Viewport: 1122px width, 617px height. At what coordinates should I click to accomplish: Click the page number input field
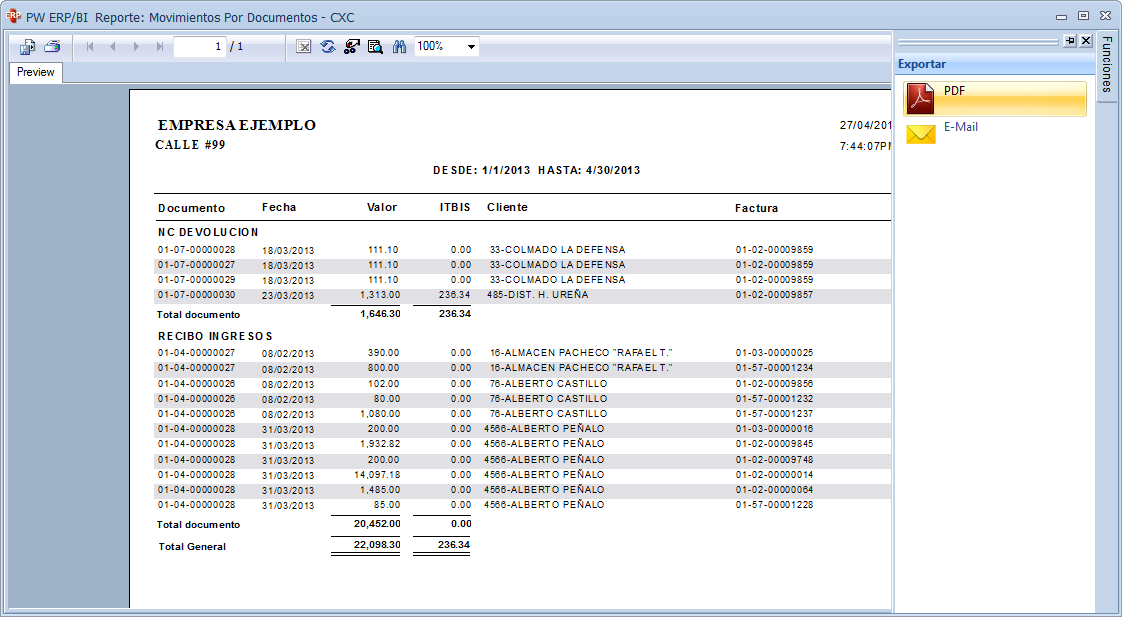click(200, 47)
